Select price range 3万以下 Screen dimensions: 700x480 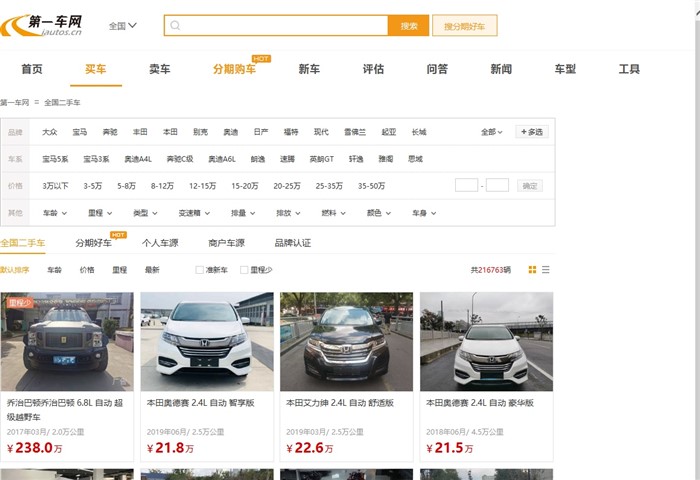point(55,186)
